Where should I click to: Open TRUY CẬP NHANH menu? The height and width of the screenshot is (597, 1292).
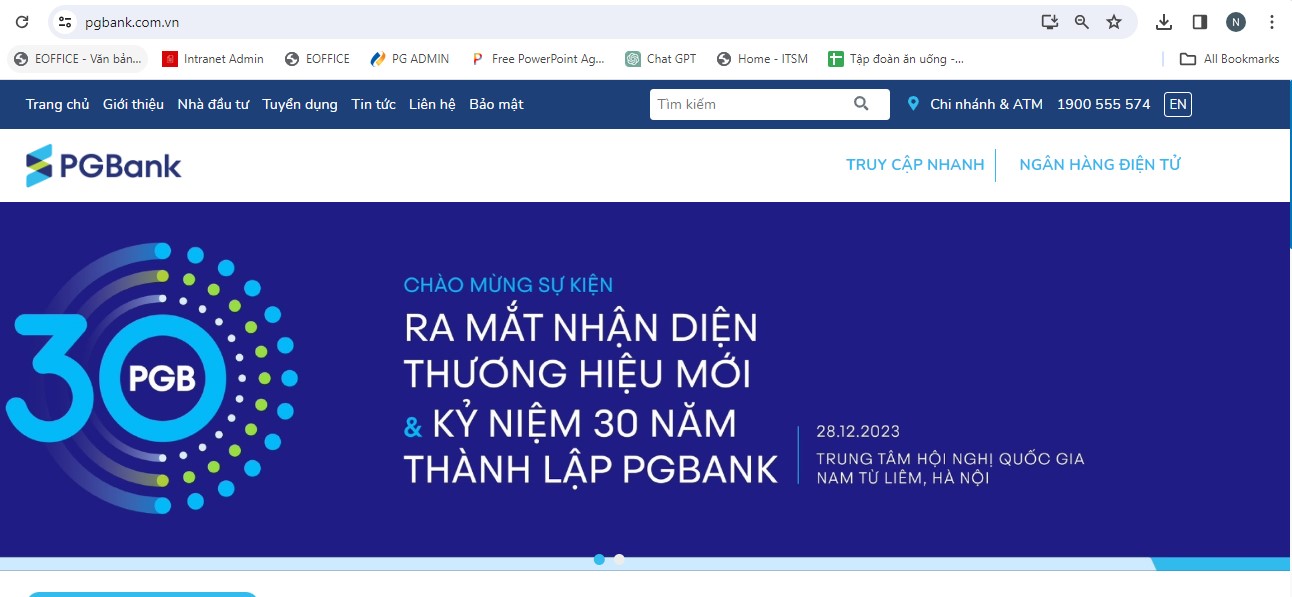tap(915, 165)
